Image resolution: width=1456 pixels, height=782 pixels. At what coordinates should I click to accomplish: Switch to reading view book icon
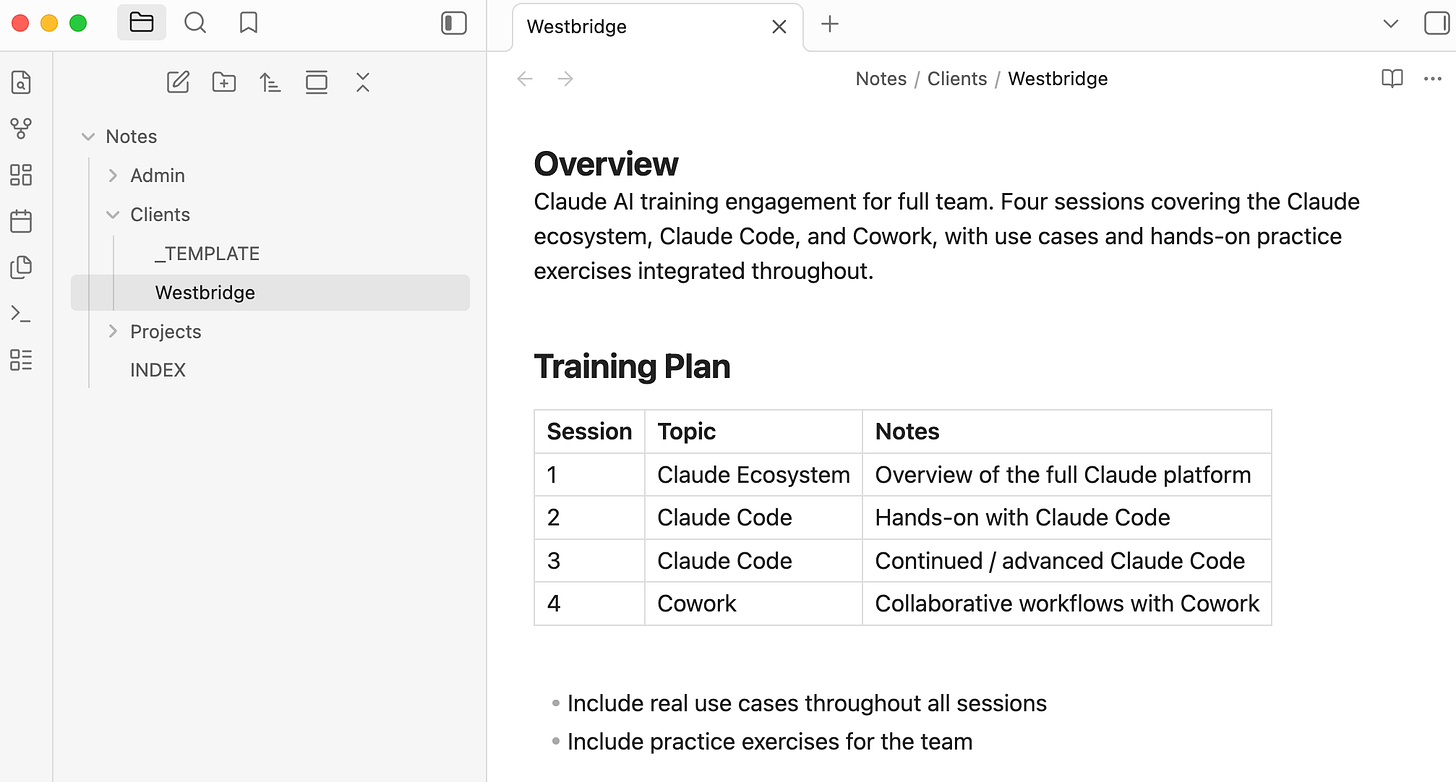[x=1392, y=78]
